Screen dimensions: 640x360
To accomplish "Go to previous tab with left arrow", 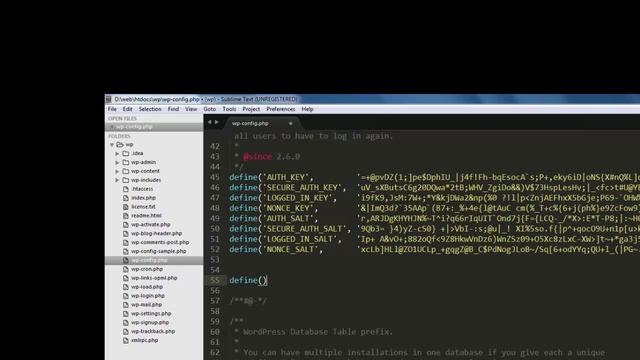I will (209, 122).
